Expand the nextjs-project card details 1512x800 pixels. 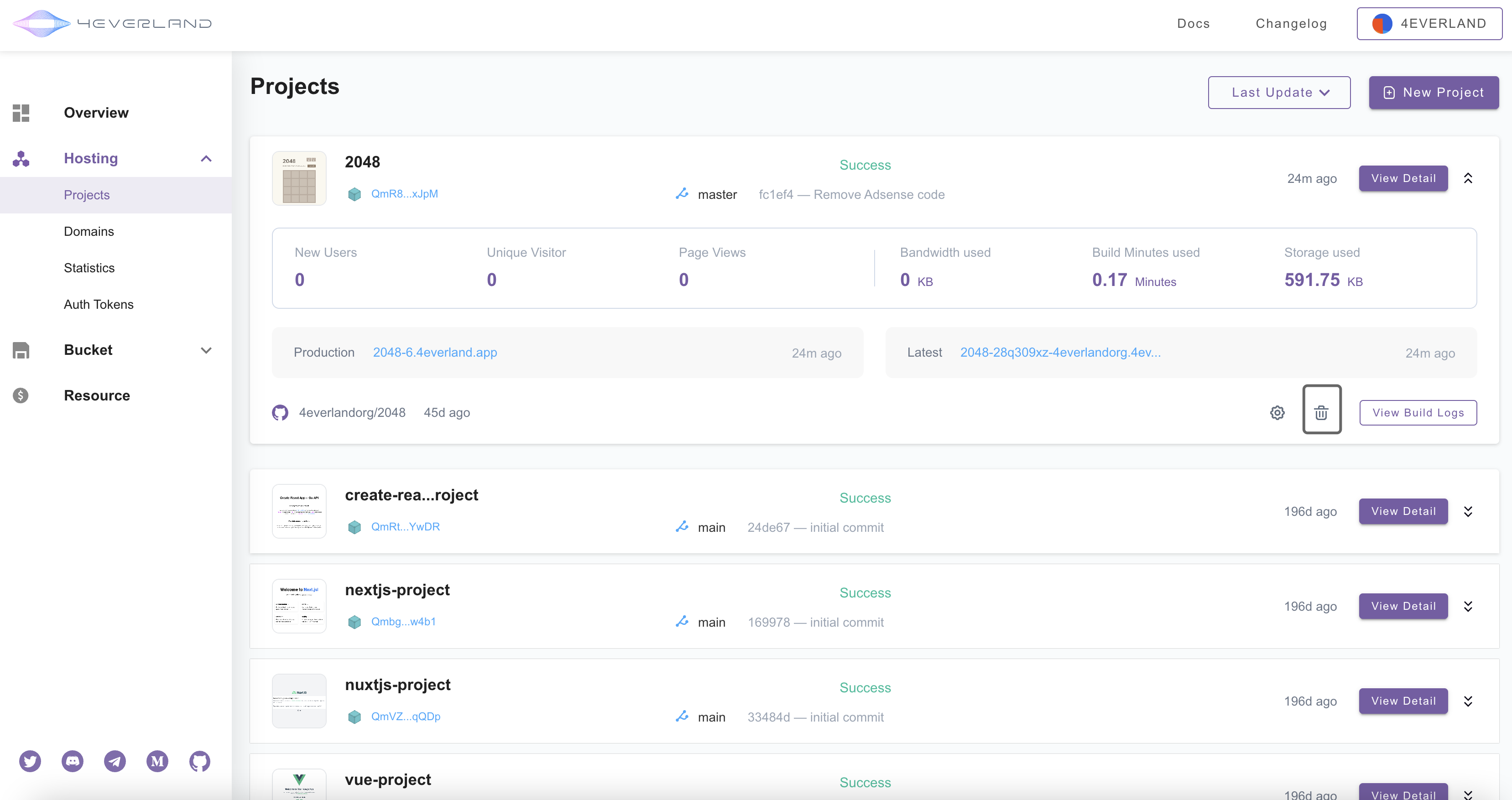click(1467, 606)
